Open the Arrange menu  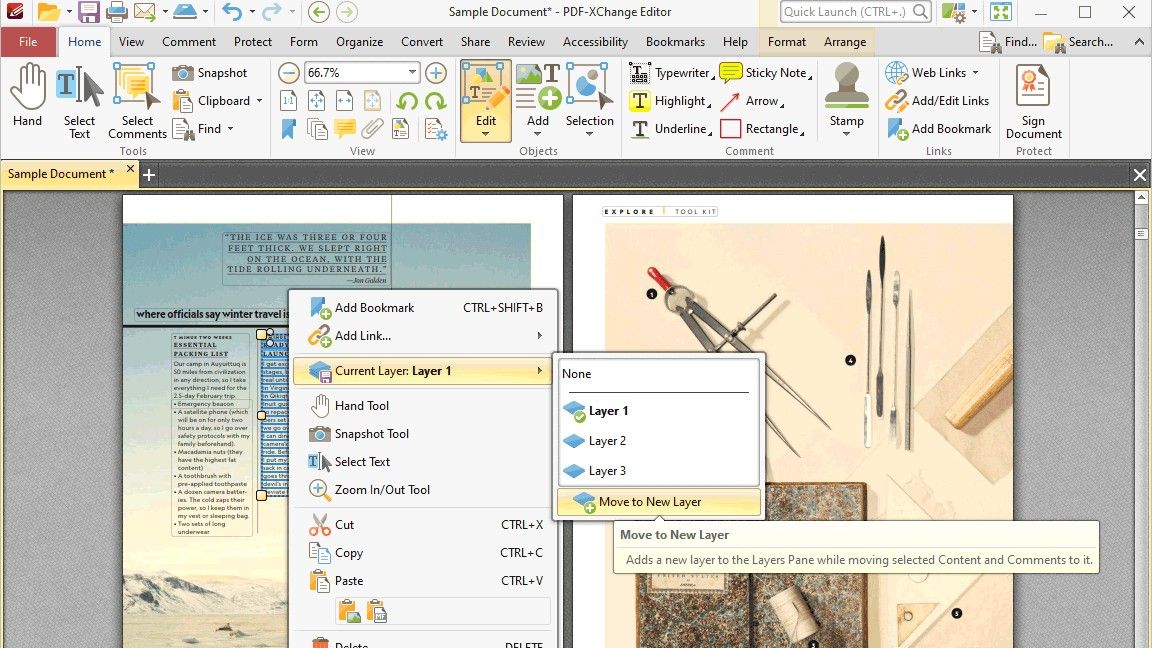pos(845,42)
